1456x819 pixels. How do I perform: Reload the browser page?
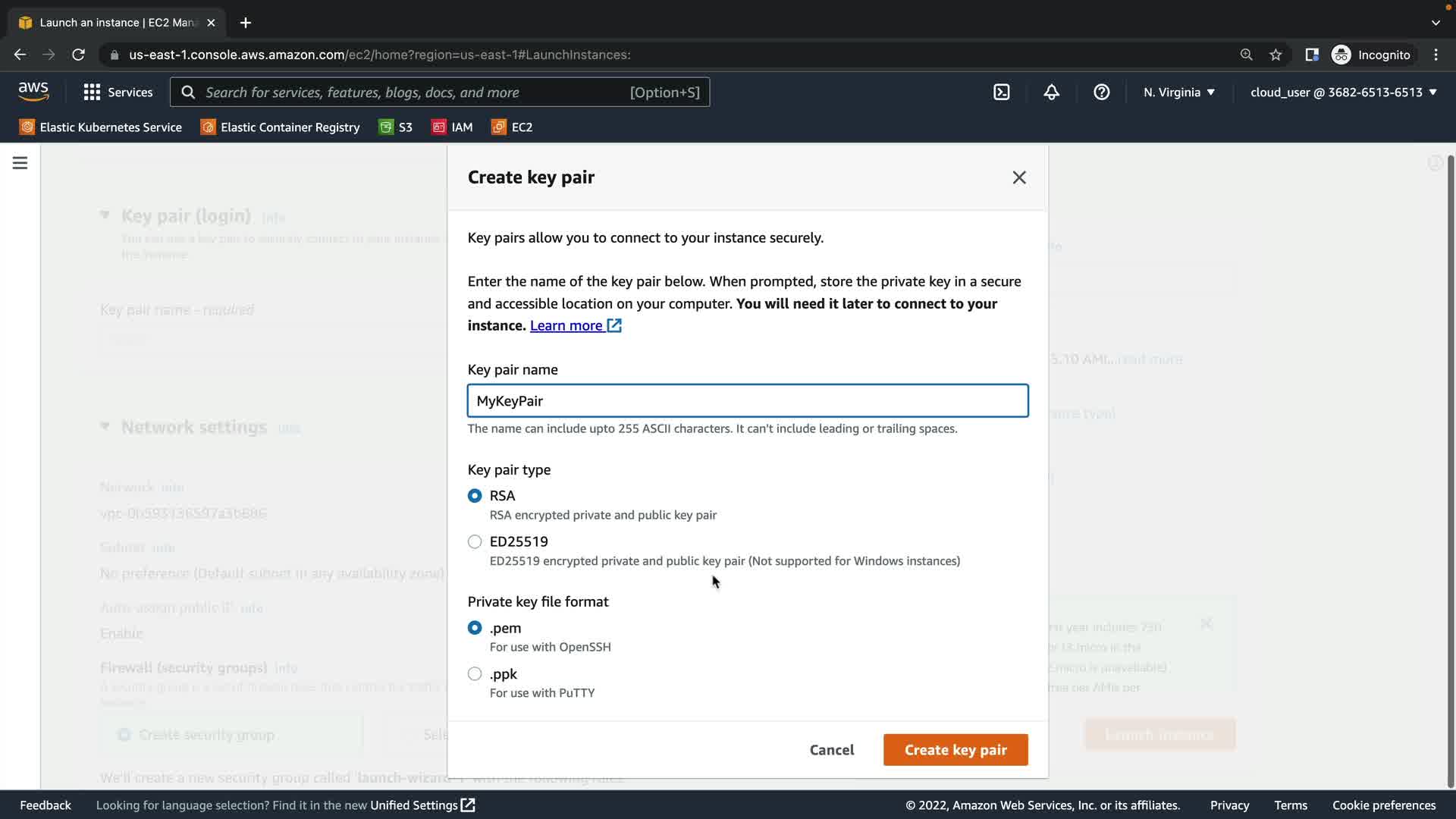pos(78,55)
